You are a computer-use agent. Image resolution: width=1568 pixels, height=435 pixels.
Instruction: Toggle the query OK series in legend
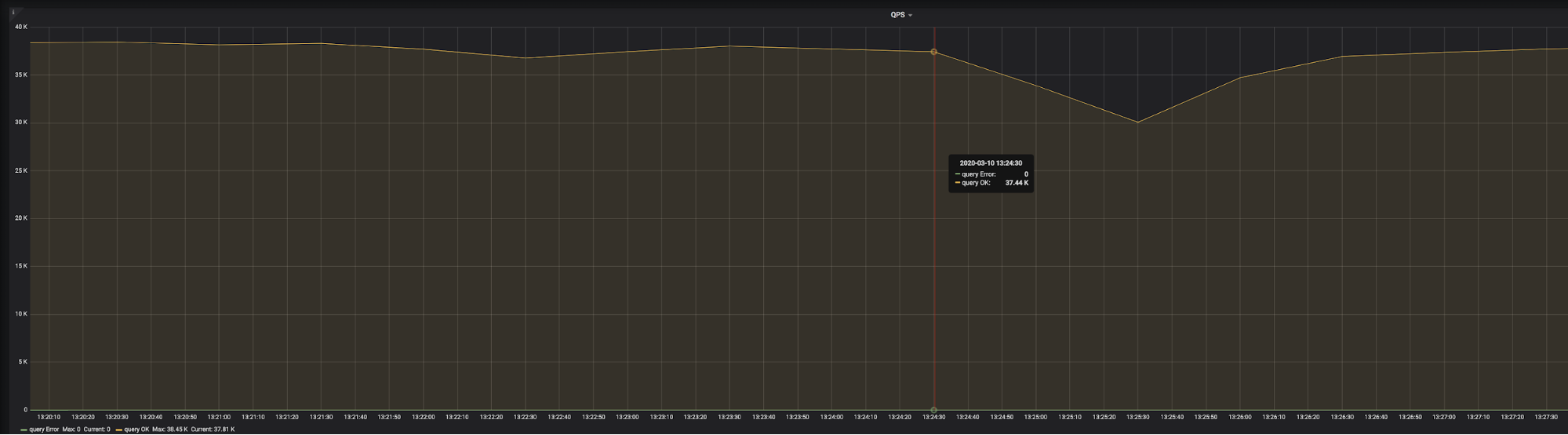136,430
